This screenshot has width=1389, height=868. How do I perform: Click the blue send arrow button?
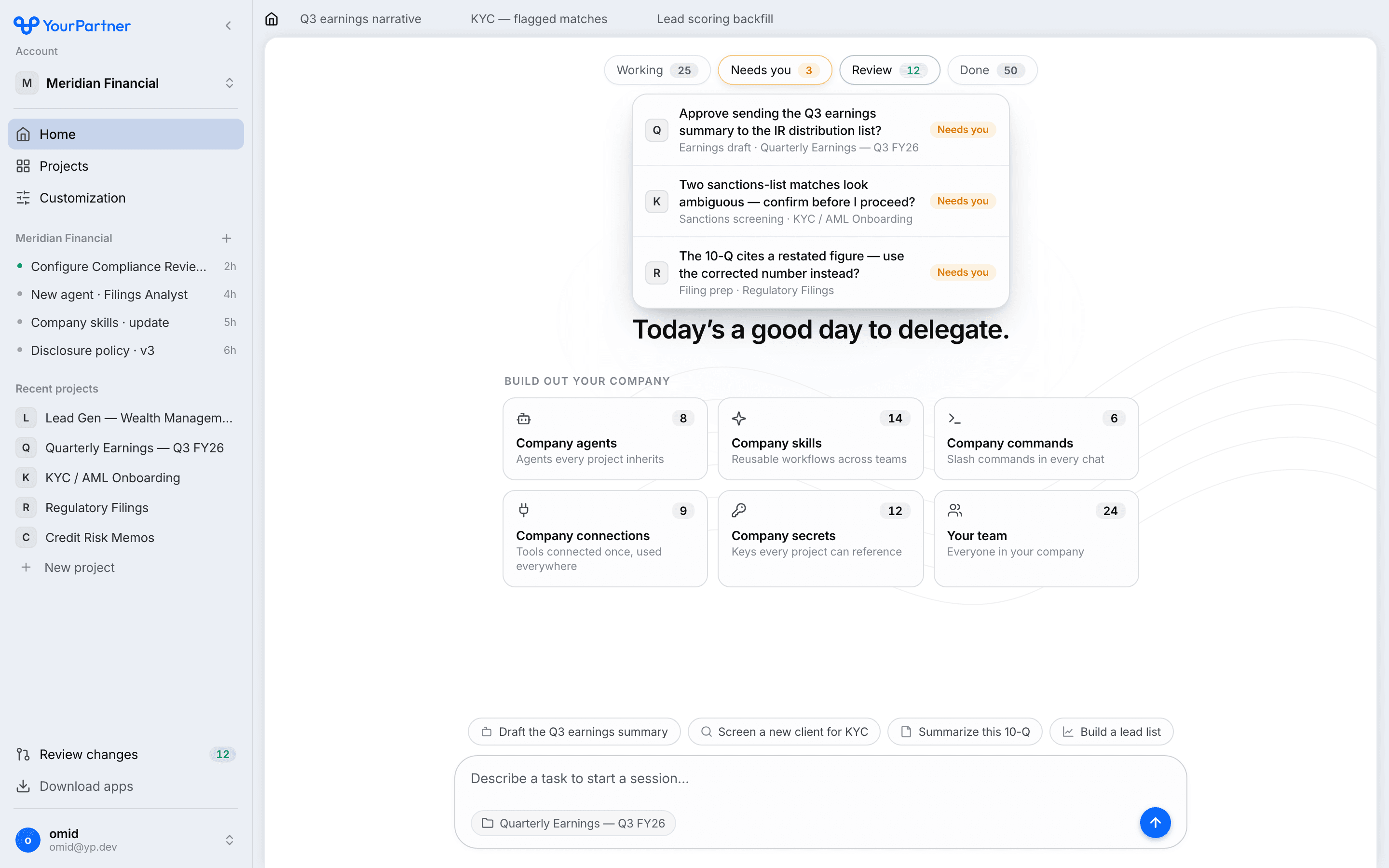pyautogui.click(x=1155, y=823)
